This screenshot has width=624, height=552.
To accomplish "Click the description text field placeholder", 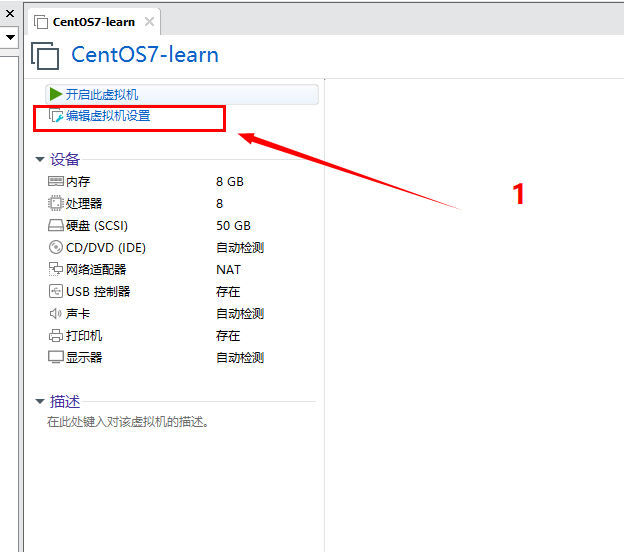I will [x=128, y=422].
